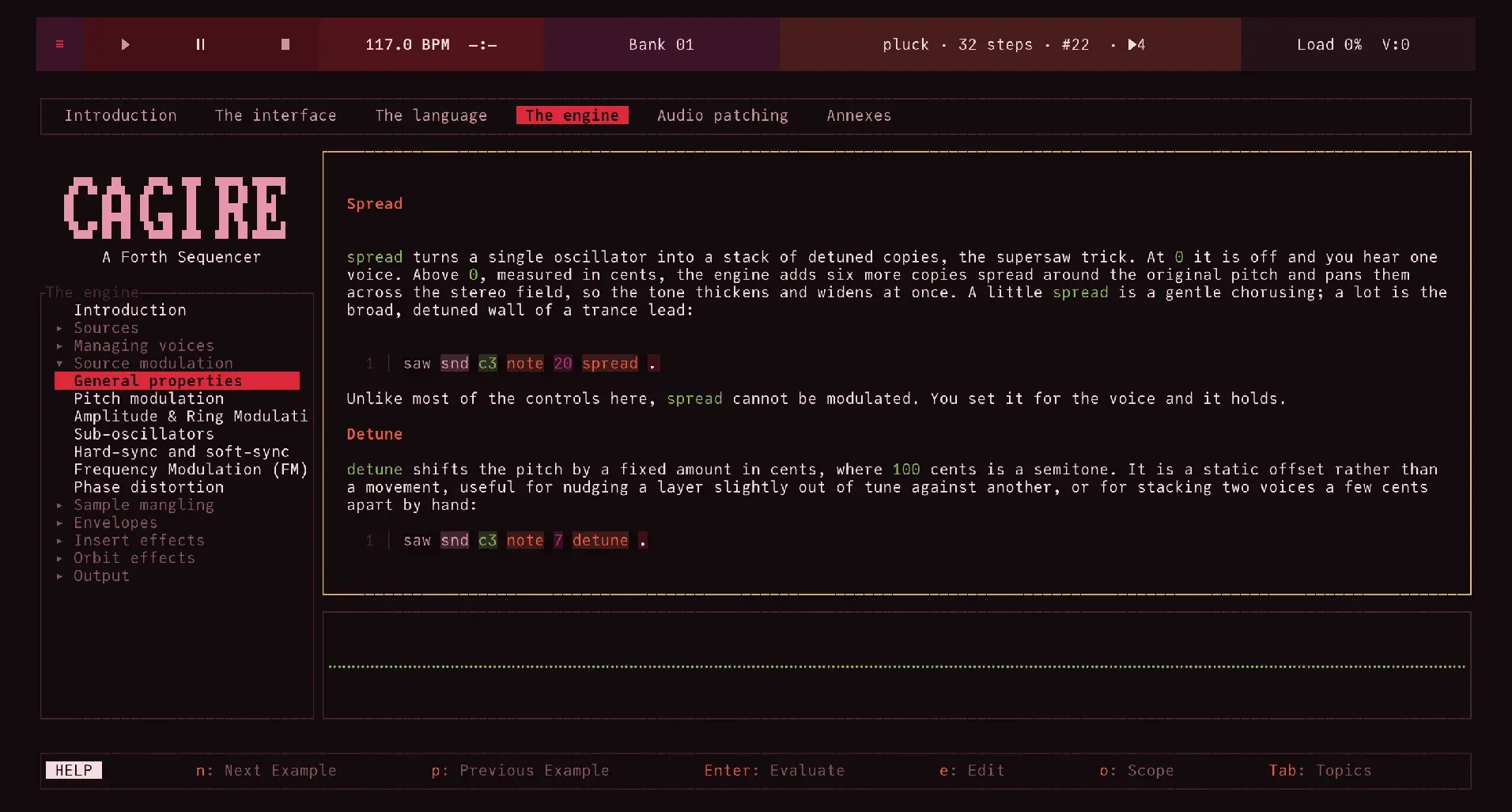Image resolution: width=1512 pixels, height=812 pixels.
Task: Click the 'e: Edit' hint
Action: click(972, 770)
